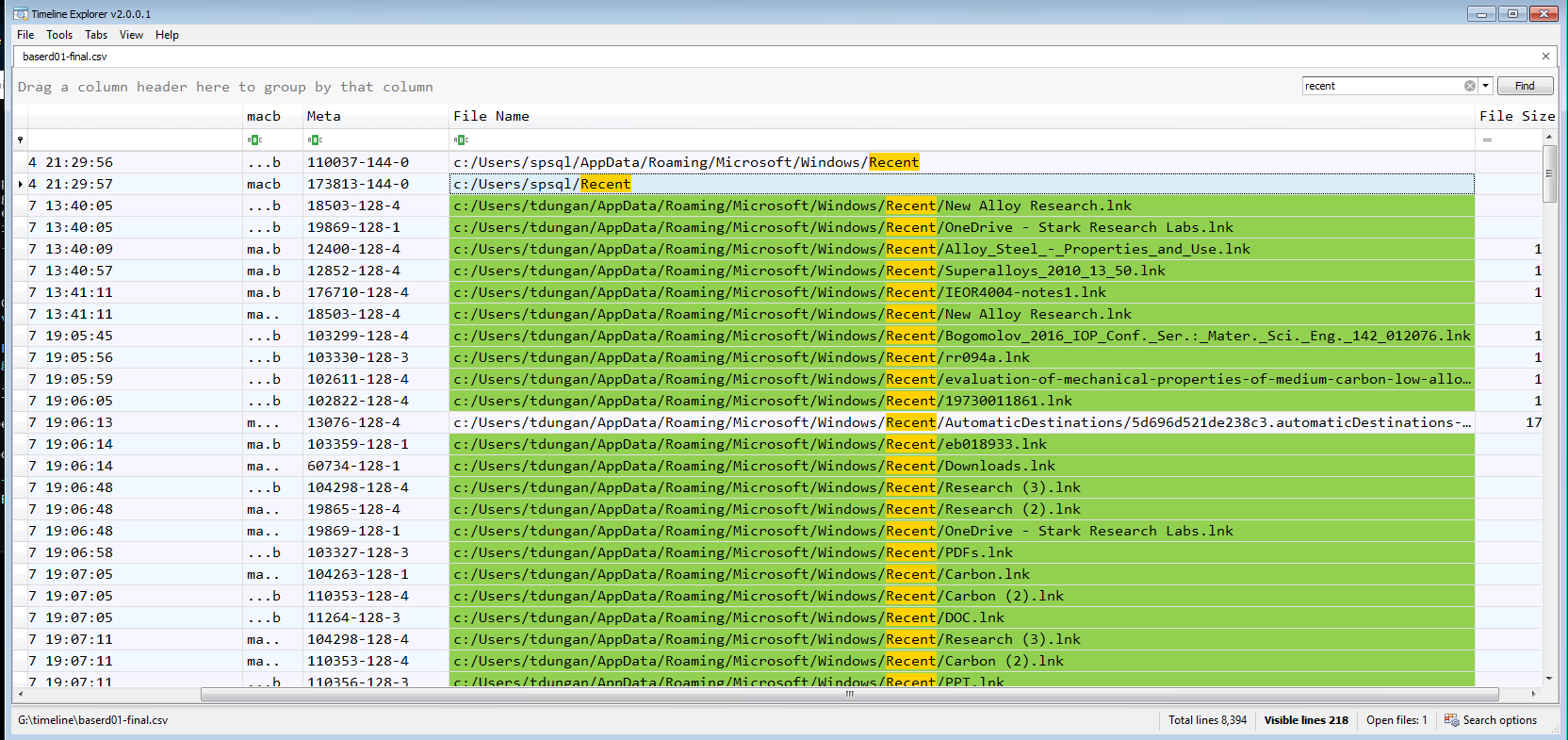The height and width of the screenshot is (740, 1568).
Task: Click the File Size equals filter icon
Action: click(x=1487, y=140)
